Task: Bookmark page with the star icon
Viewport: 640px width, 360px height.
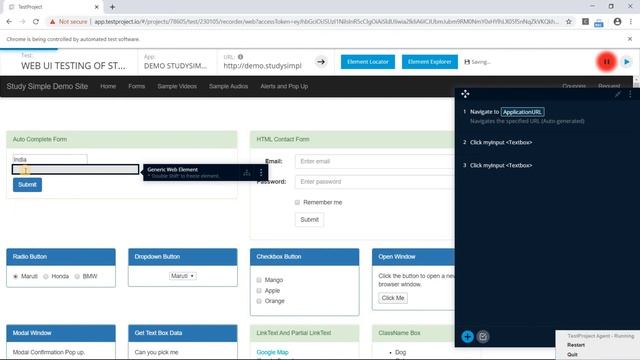Action: pos(569,22)
